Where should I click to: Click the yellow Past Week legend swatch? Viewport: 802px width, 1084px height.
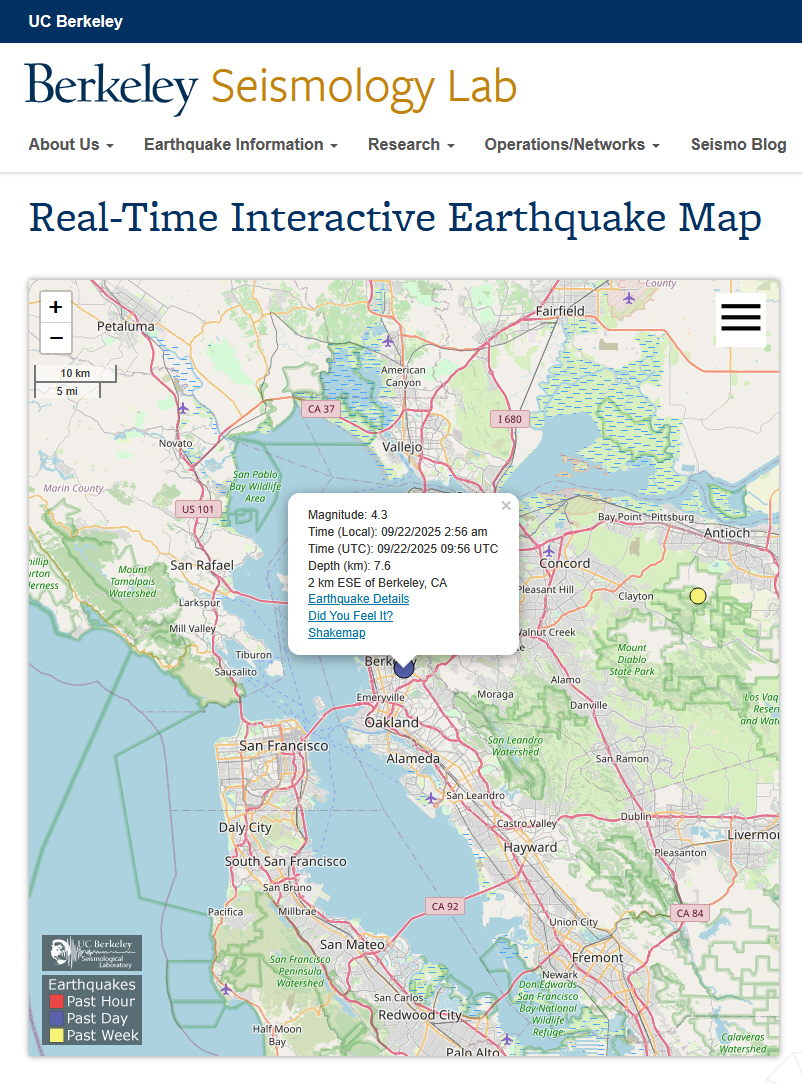[x=57, y=1036]
